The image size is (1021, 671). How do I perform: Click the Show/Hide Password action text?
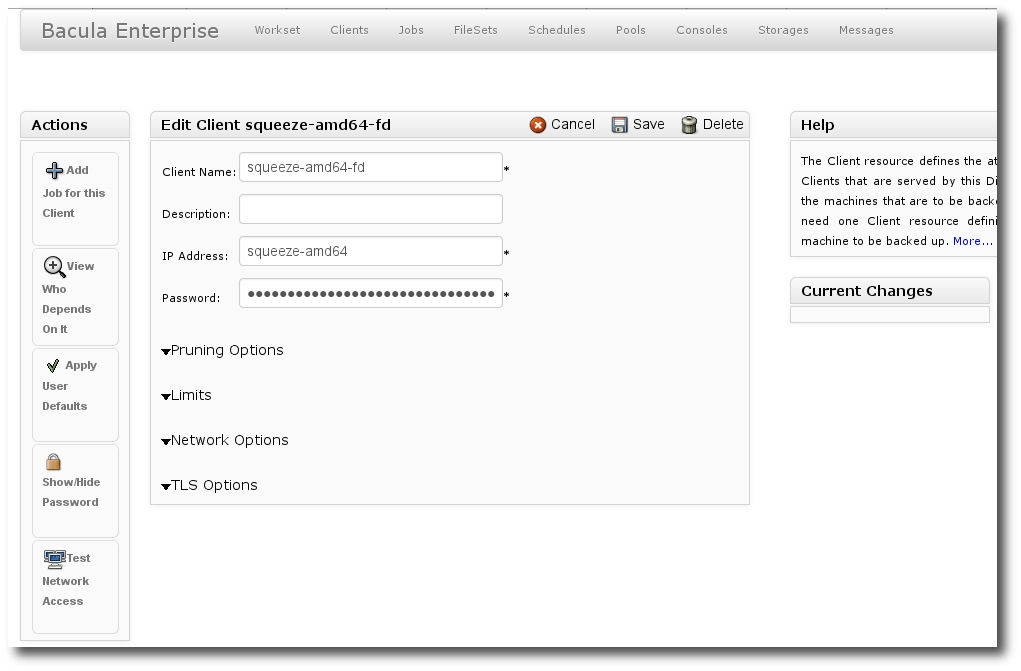click(x=71, y=492)
